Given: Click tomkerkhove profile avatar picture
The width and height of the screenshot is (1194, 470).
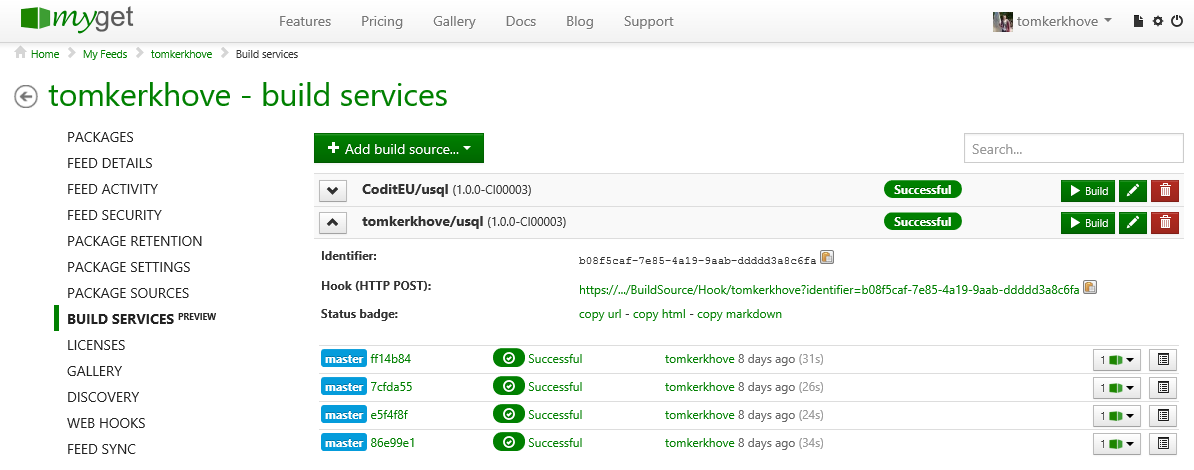Looking at the screenshot, I should 1002,21.
